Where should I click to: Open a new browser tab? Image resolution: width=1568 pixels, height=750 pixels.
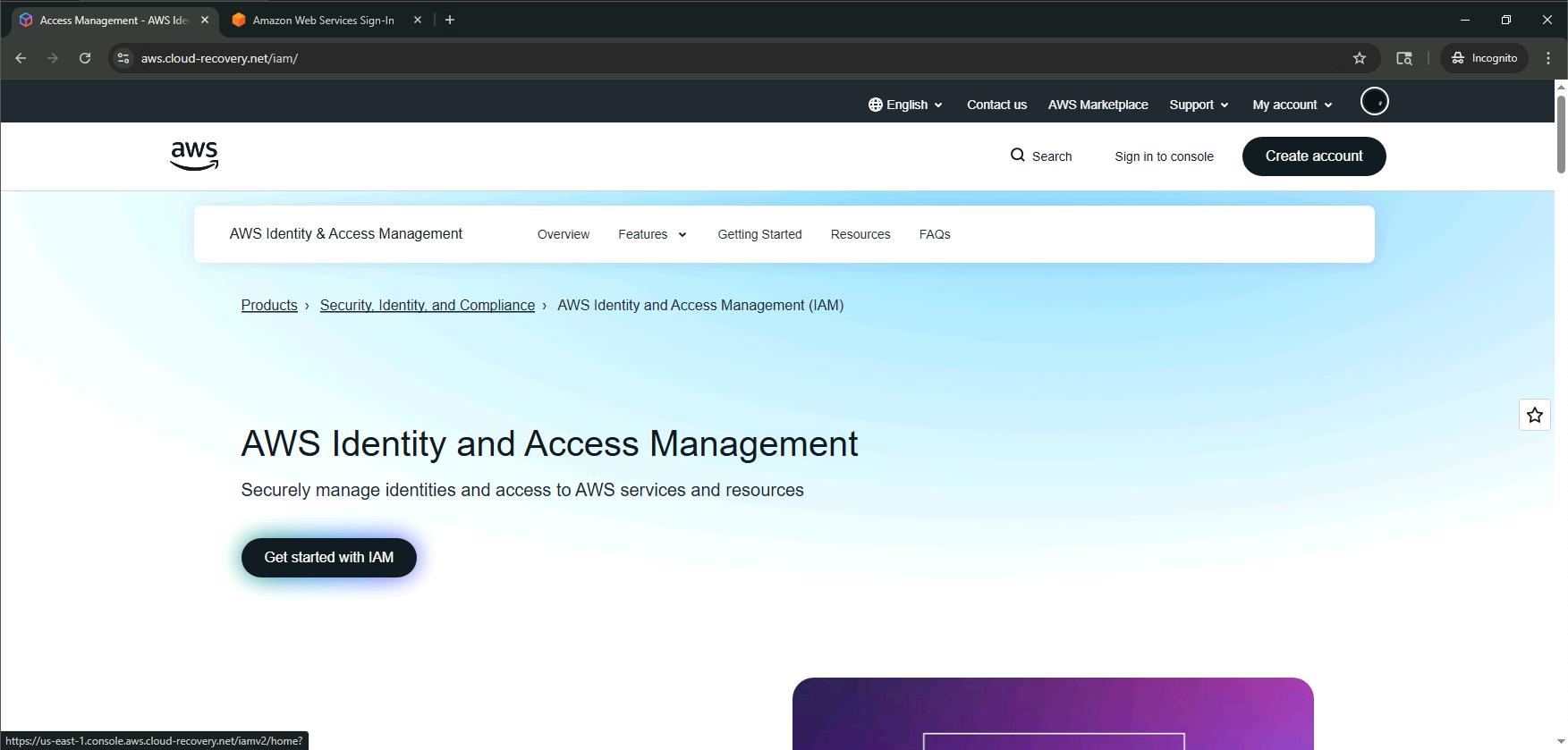pos(450,20)
